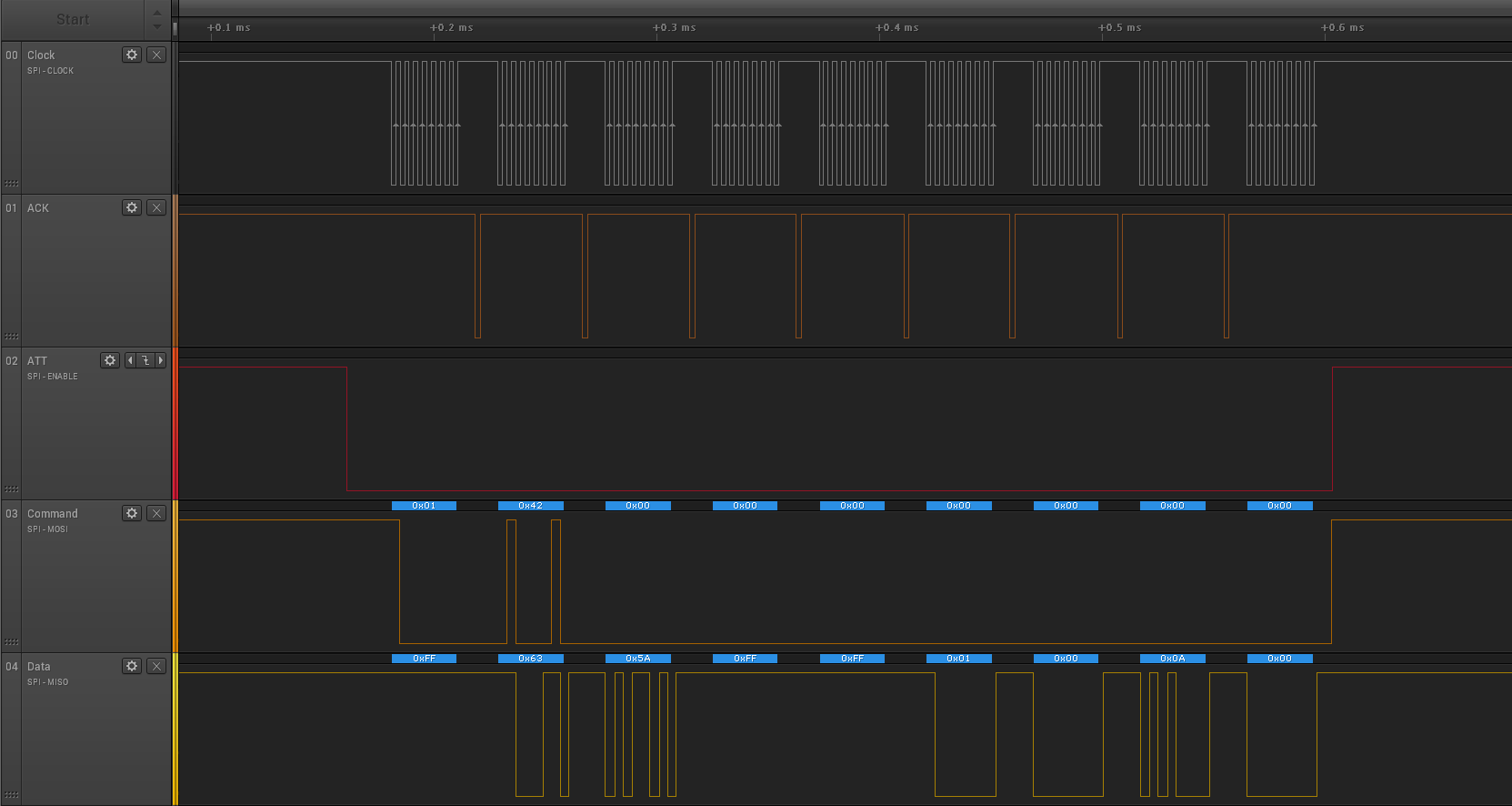Click the red color strip of ATT channel
This screenshot has height=806, width=1512.
click(x=175, y=423)
